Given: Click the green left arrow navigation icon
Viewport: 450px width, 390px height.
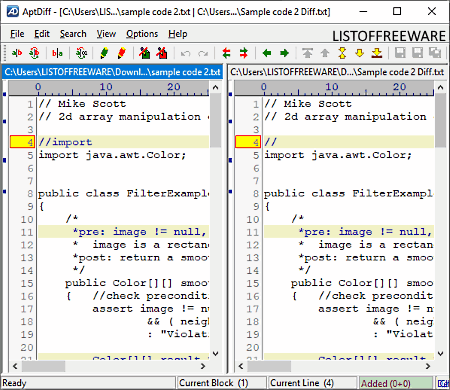Looking at the screenshot, I should (267, 53).
